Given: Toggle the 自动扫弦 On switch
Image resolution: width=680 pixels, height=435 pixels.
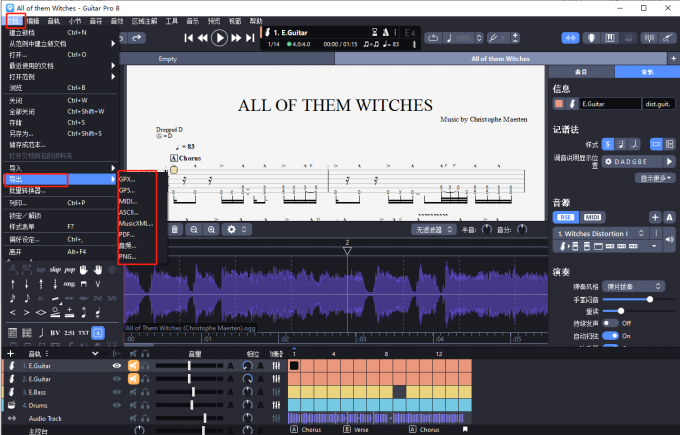Looking at the screenshot, I should click(x=612, y=335).
